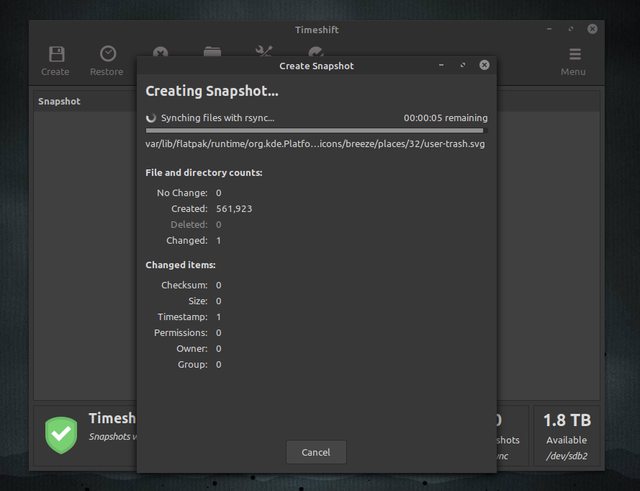Close the main Timeshift window
Screen dimensions: 640x491
[x=593, y=29]
